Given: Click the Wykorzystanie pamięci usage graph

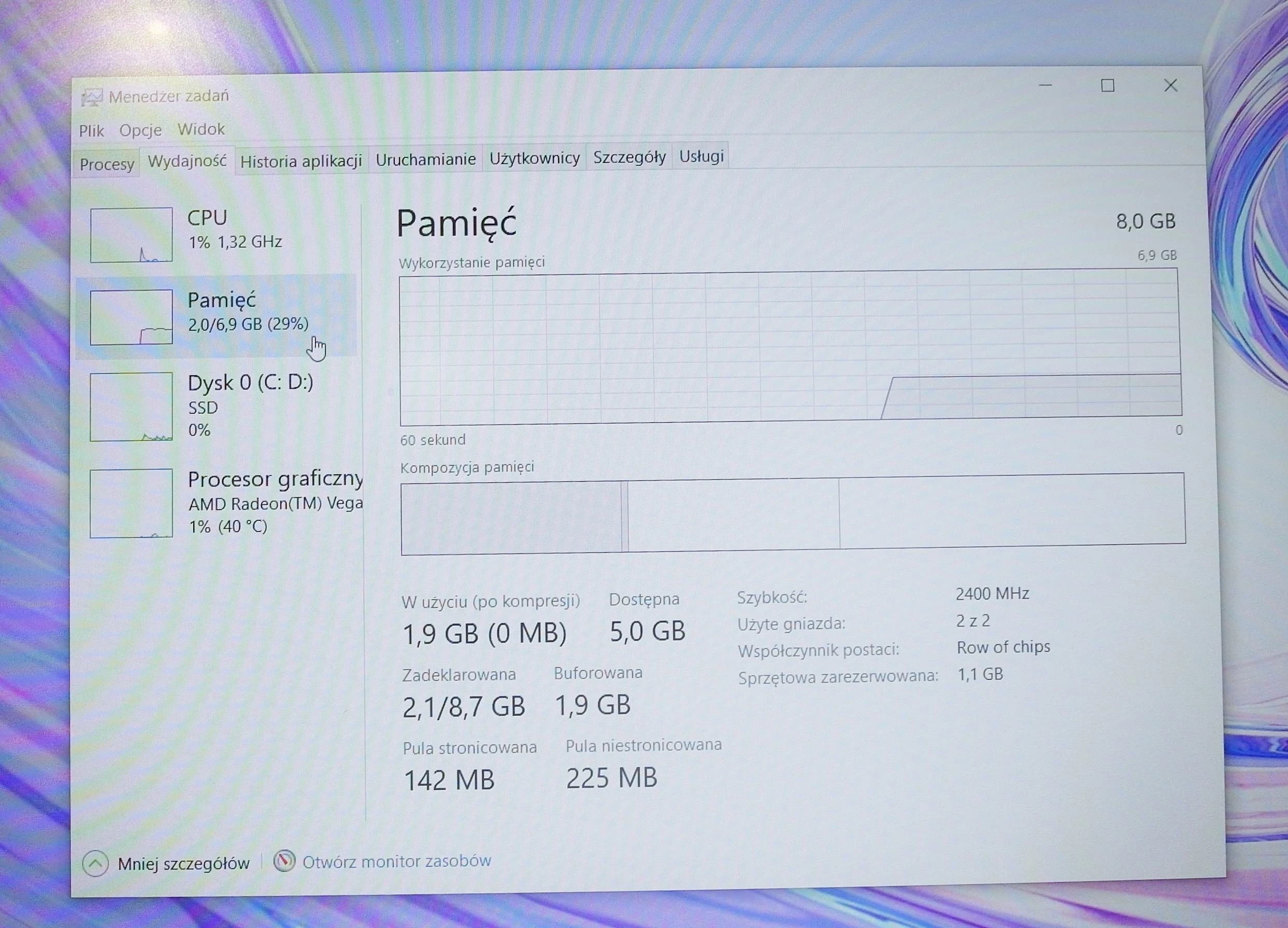Looking at the screenshot, I should 790,348.
